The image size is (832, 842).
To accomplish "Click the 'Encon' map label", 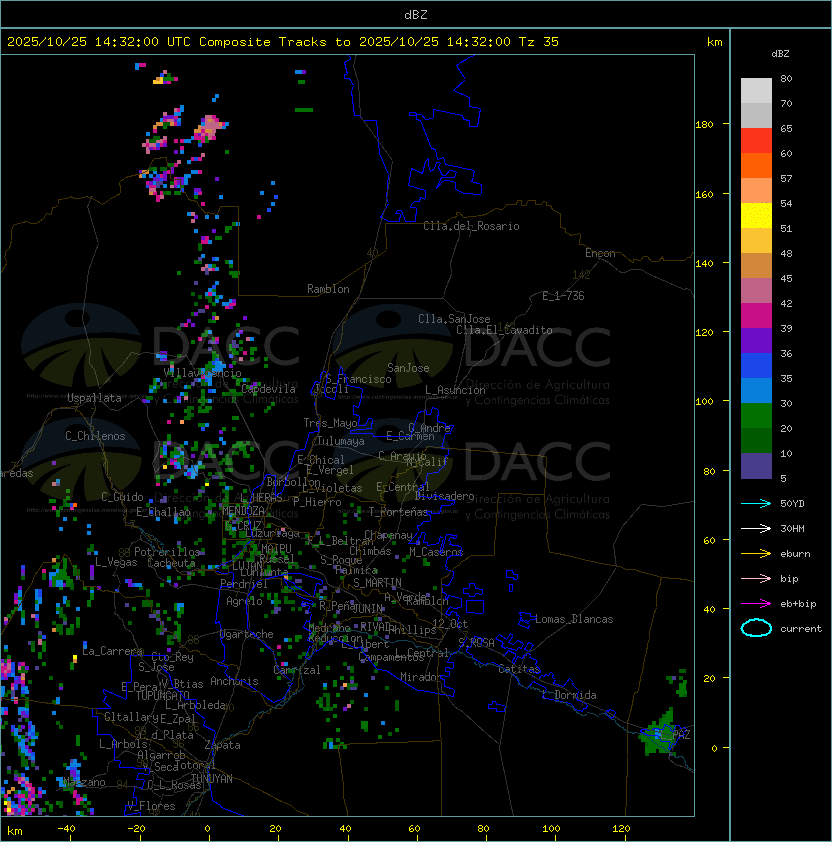I will tap(600, 253).
